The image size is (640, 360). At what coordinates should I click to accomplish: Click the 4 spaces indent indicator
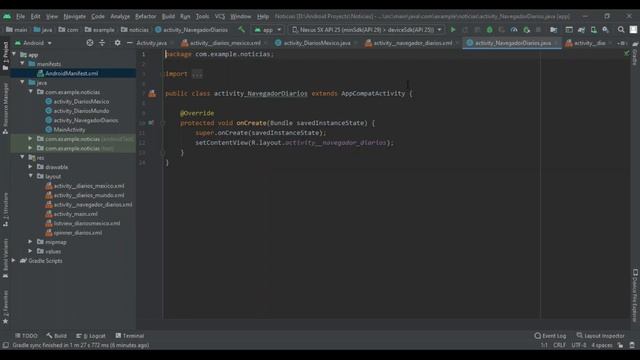(x=602, y=345)
